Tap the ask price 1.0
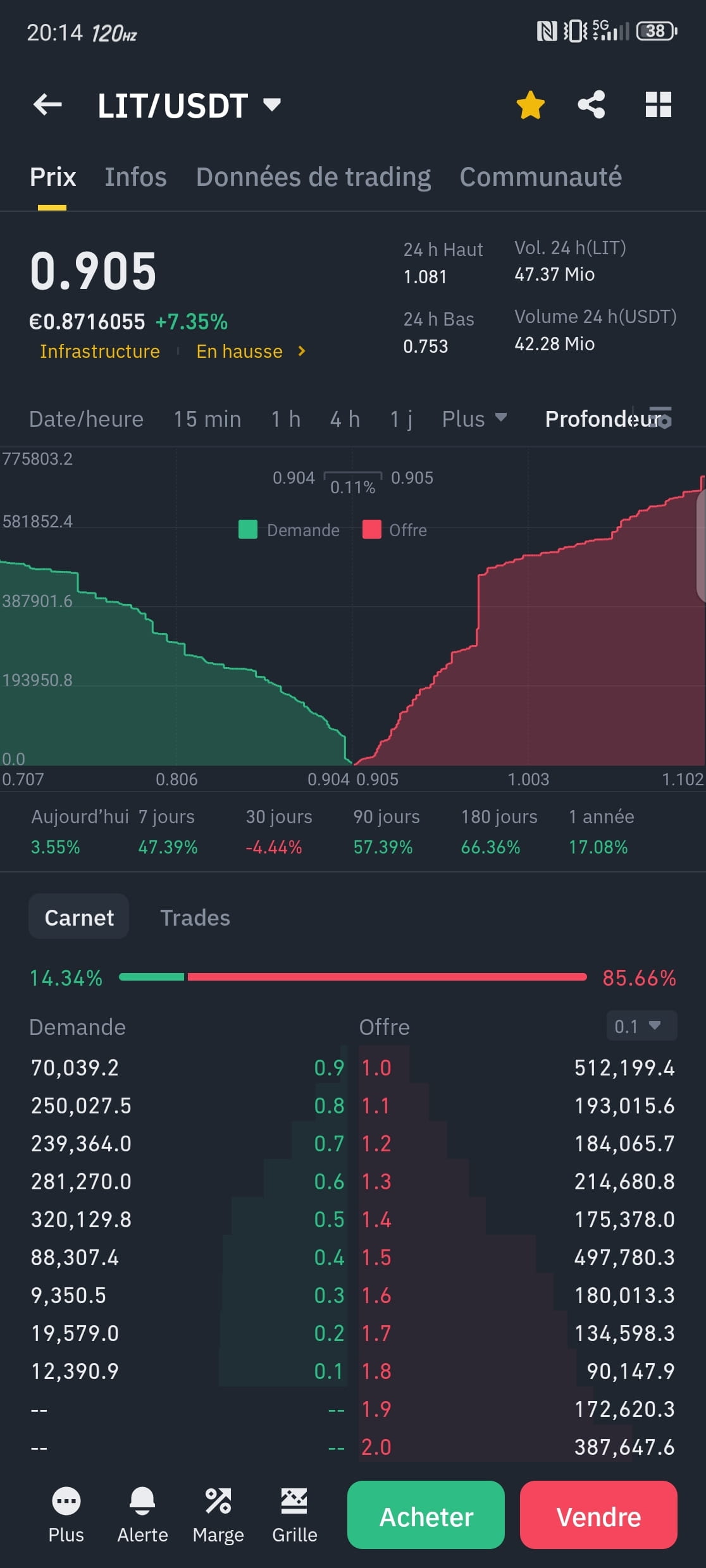706x1568 pixels. click(x=376, y=1068)
